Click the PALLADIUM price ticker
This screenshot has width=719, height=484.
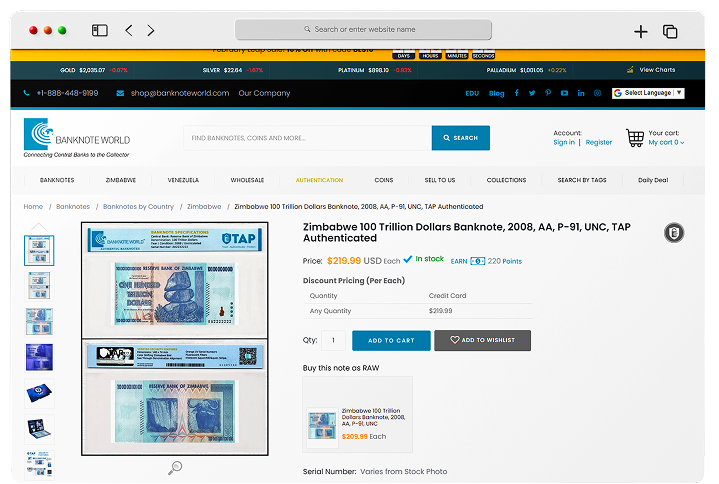click(x=526, y=70)
